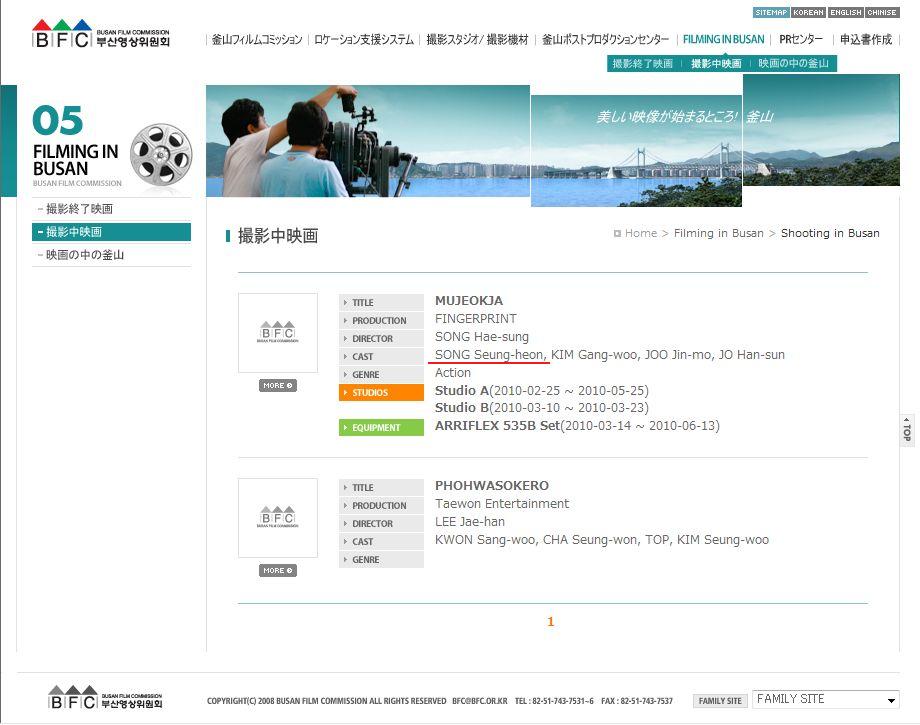
Task: Click the BFC logo in the footer
Action: pyautogui.click(x=106, y=697)
